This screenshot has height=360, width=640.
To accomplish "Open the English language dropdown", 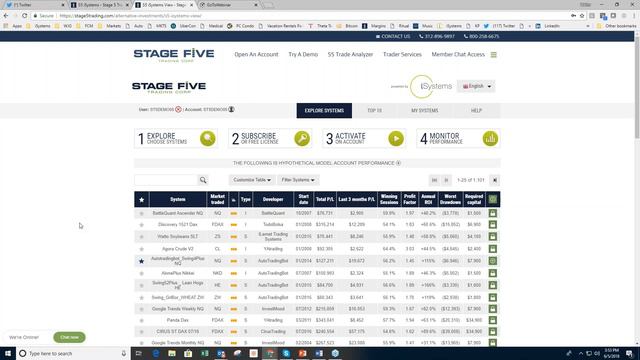I will click(476, 86).
